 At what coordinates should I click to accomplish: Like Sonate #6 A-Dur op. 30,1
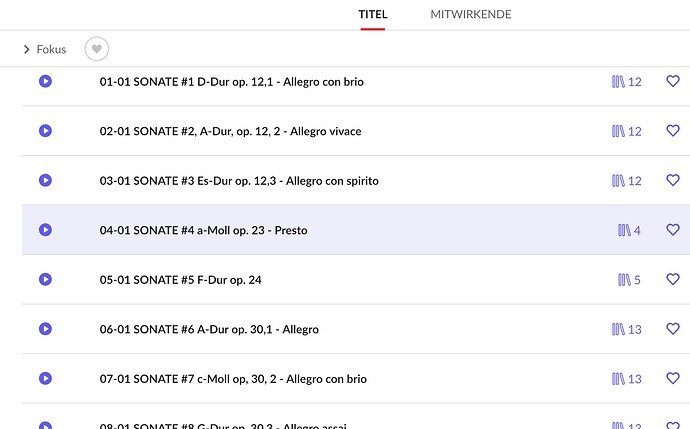click(x=673, y=329)
